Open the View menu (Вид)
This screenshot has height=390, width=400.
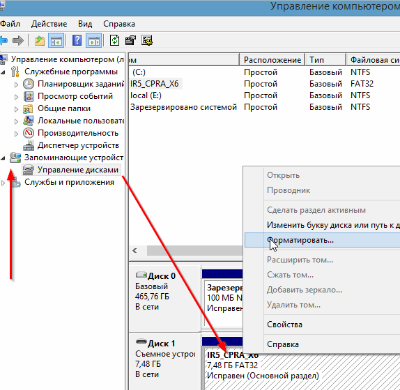pos(85,24)
